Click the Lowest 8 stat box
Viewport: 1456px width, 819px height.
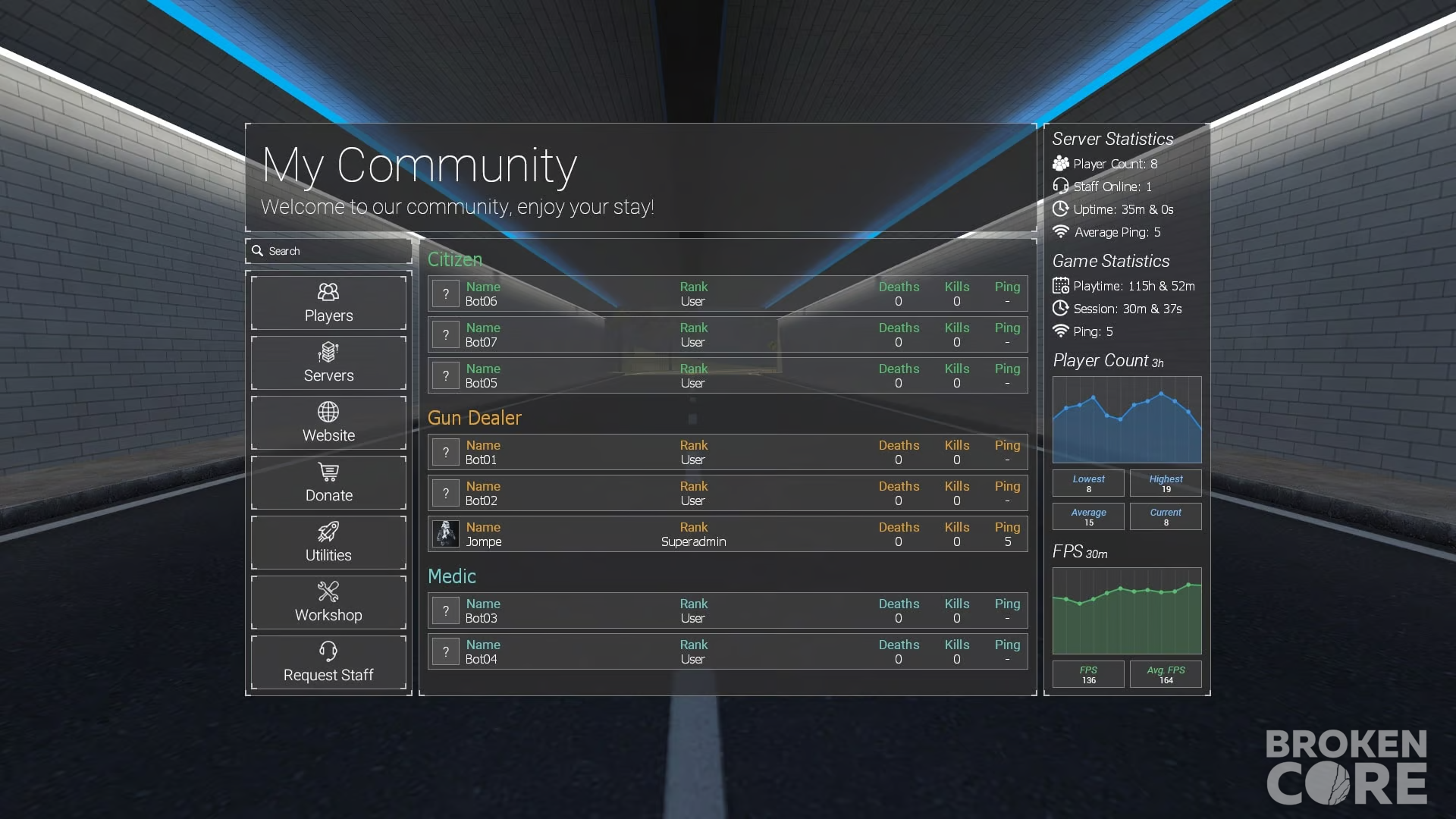pyautogui.click(x=1088, y=483)
